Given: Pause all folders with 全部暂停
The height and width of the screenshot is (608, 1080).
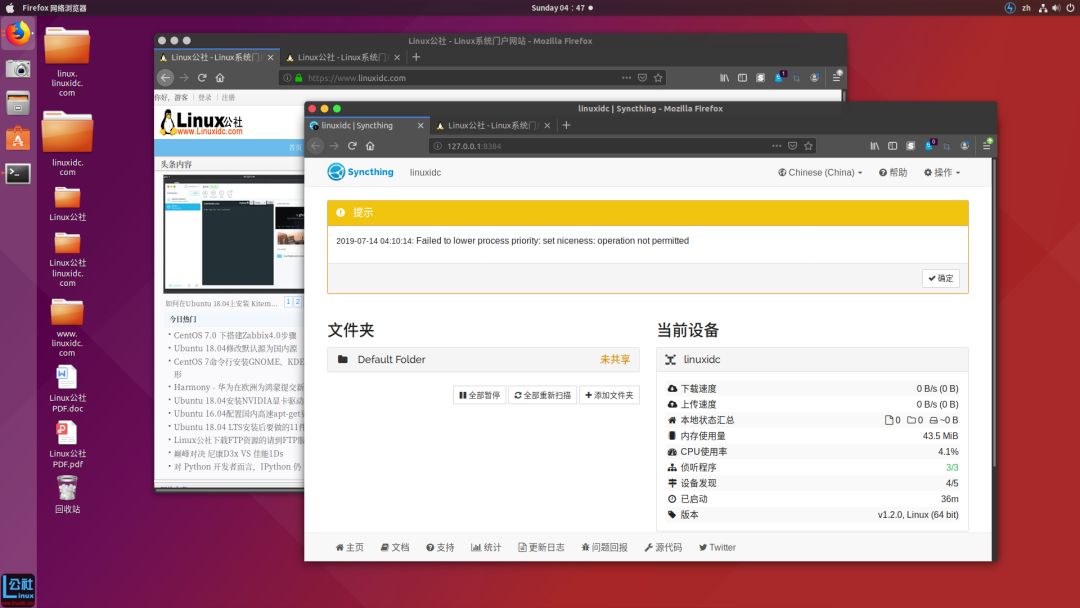Looking at the screenshot, I should tap(479, 395).
